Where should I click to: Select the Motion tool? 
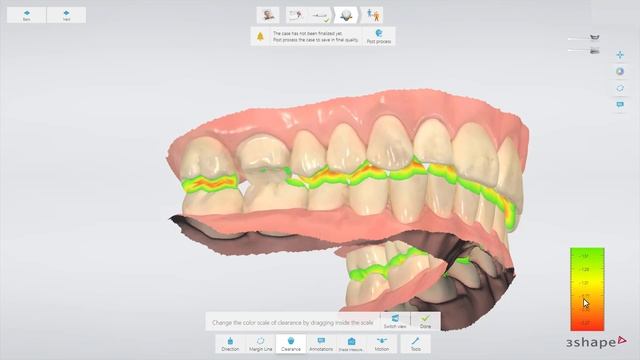382,344
